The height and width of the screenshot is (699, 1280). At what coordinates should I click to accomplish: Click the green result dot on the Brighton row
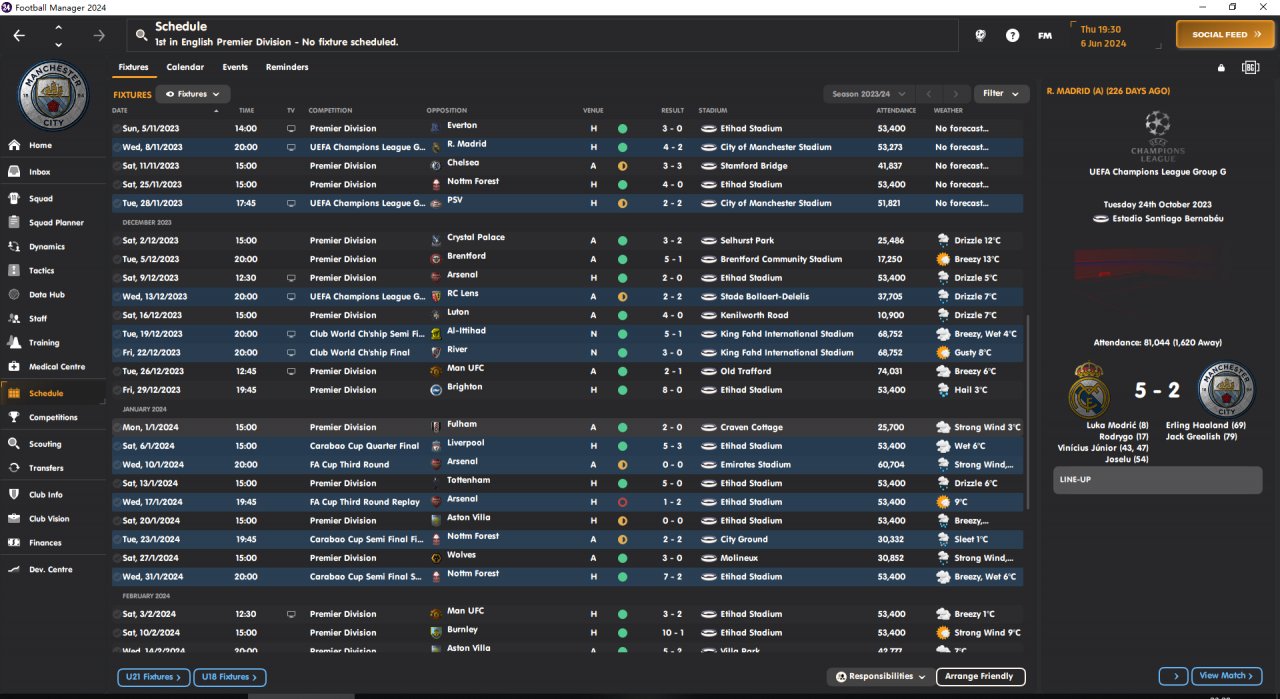click(622, 390)
